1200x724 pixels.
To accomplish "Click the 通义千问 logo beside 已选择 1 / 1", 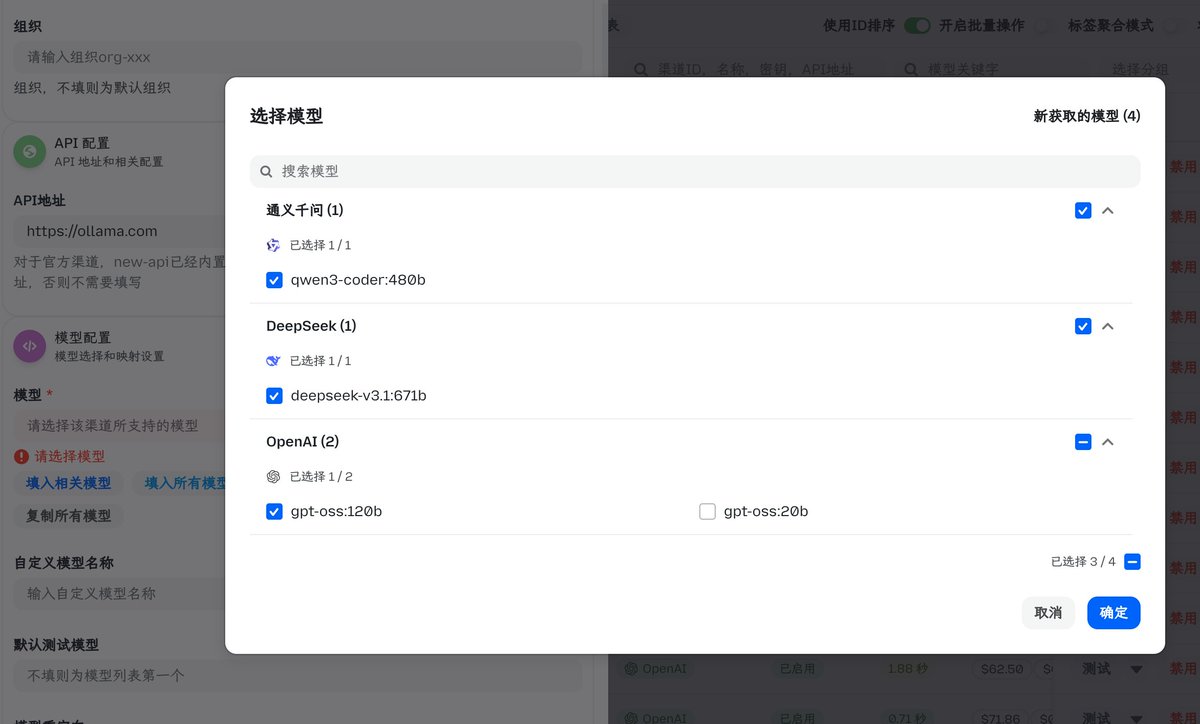I will [x=273, y=245].
